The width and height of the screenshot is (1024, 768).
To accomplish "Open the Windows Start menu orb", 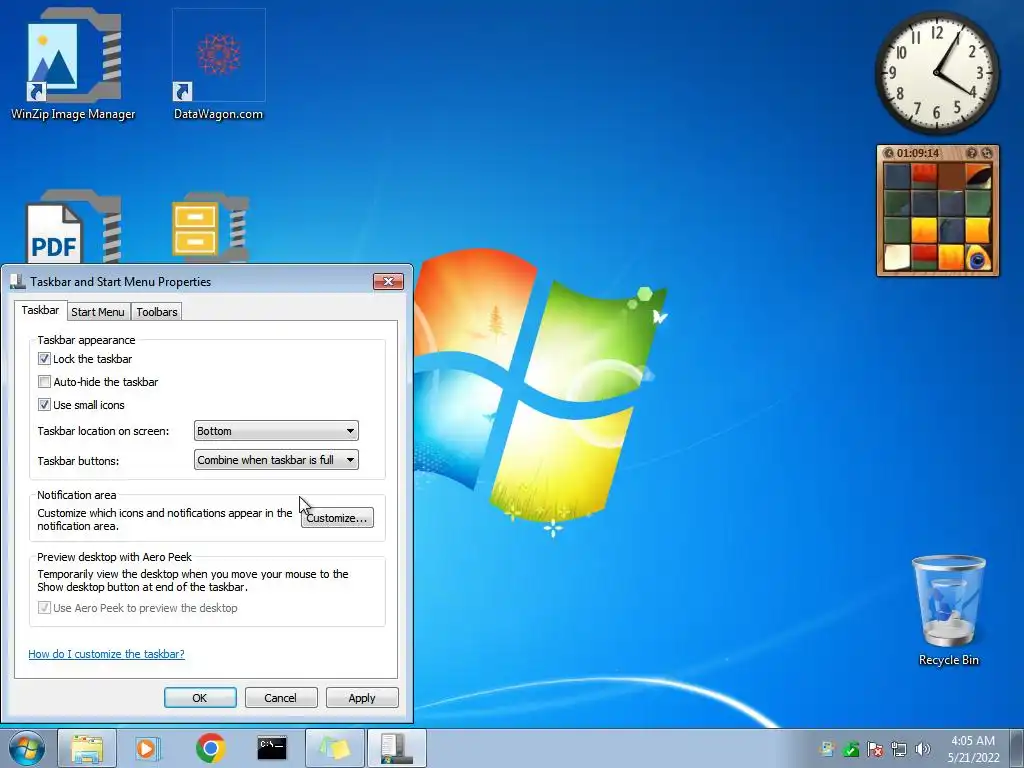I will pyautogui.click(x=27, y=748).
